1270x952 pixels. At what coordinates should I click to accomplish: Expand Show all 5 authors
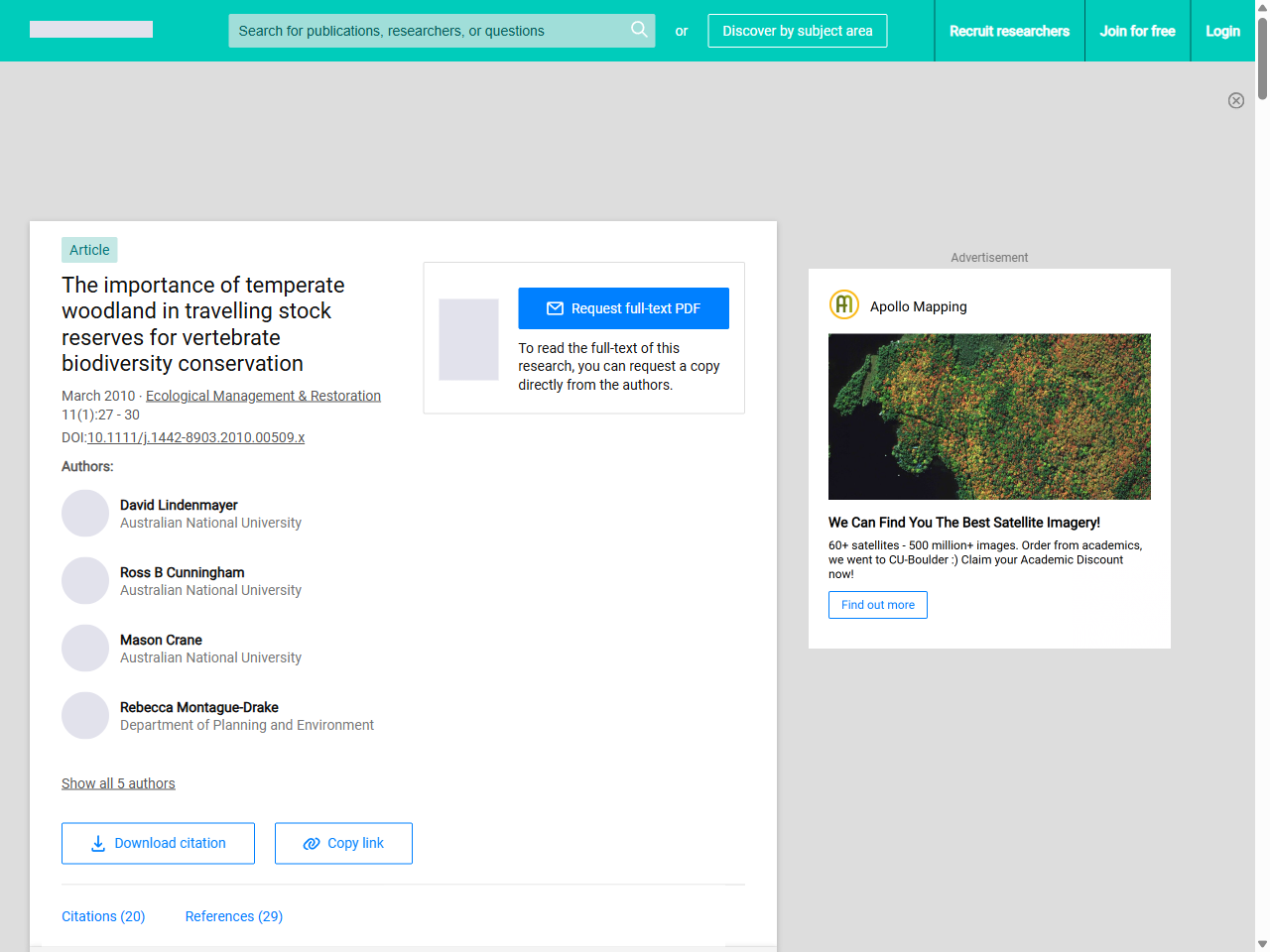[x=118, y=782]
